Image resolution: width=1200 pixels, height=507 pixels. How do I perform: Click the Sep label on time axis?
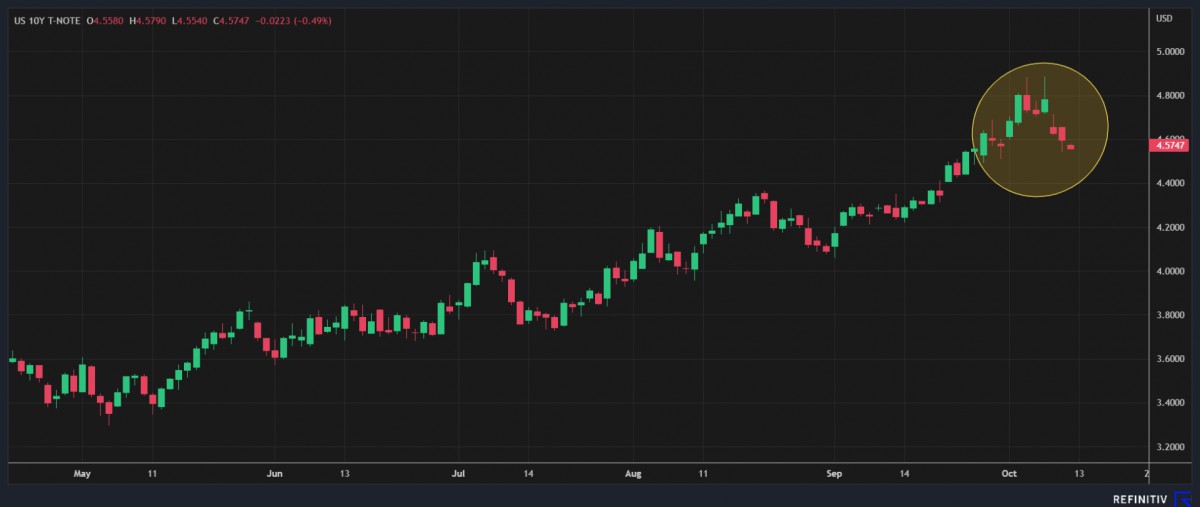[x=834, y=472]
